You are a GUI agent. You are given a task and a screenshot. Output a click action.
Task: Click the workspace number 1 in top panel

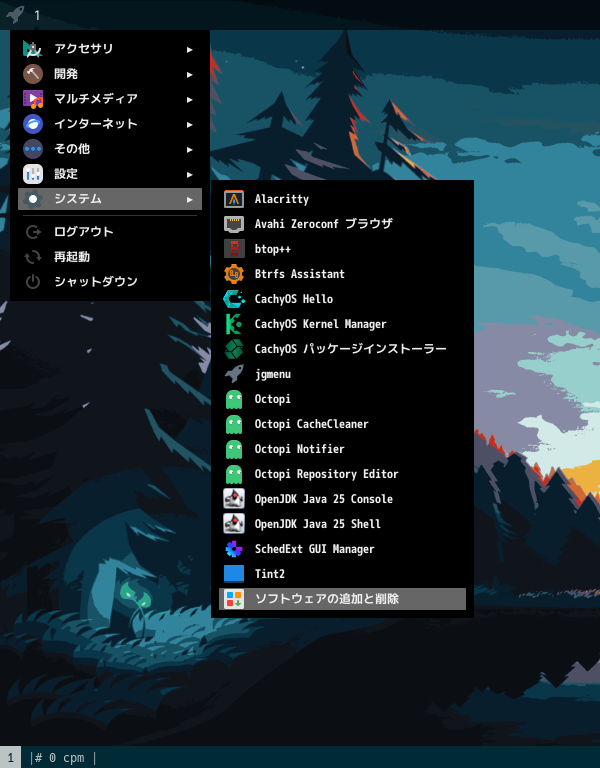point(37,15)
